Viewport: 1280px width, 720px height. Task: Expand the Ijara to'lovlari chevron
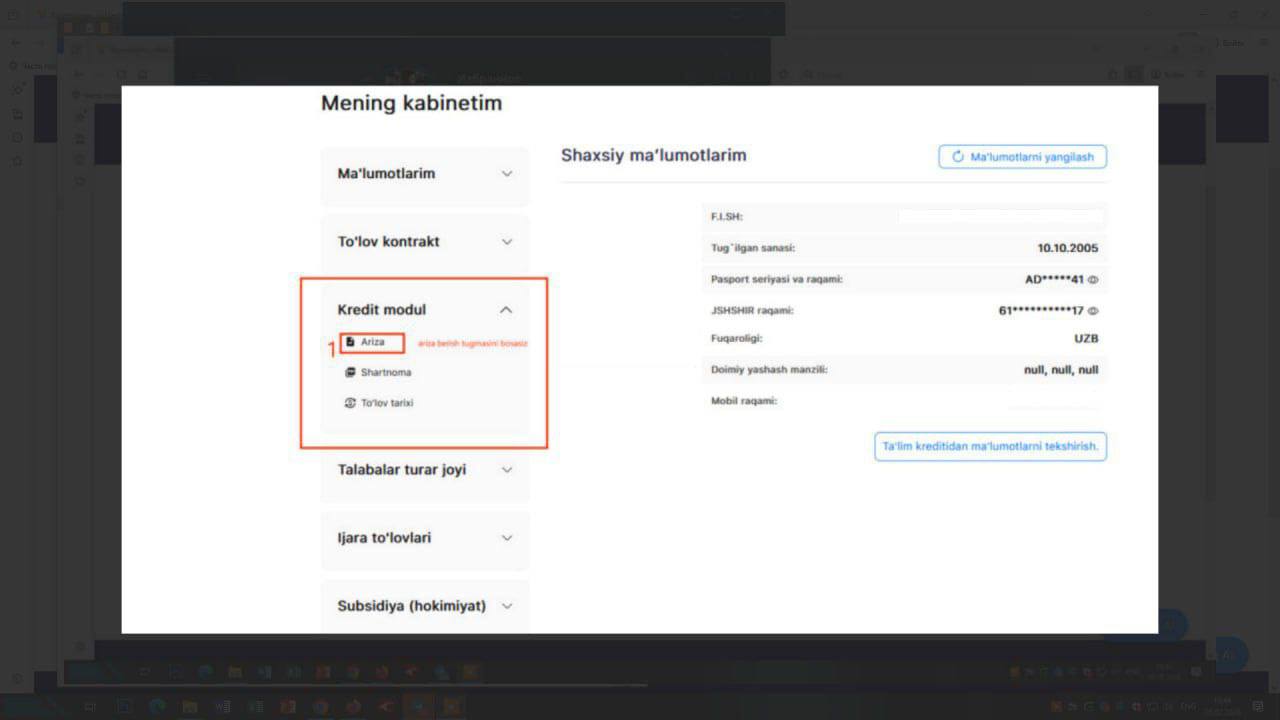[507, 538]
